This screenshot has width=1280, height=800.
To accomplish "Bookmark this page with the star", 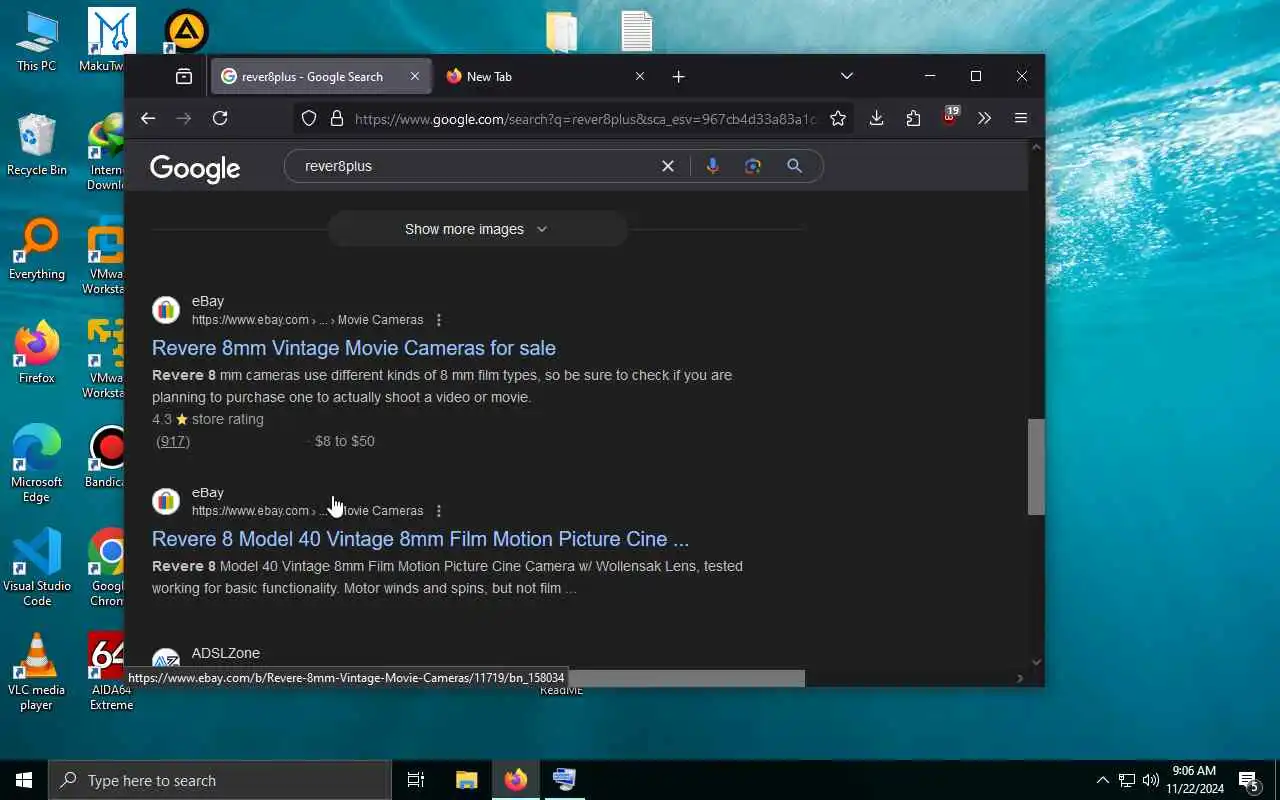I will (838, 118).
